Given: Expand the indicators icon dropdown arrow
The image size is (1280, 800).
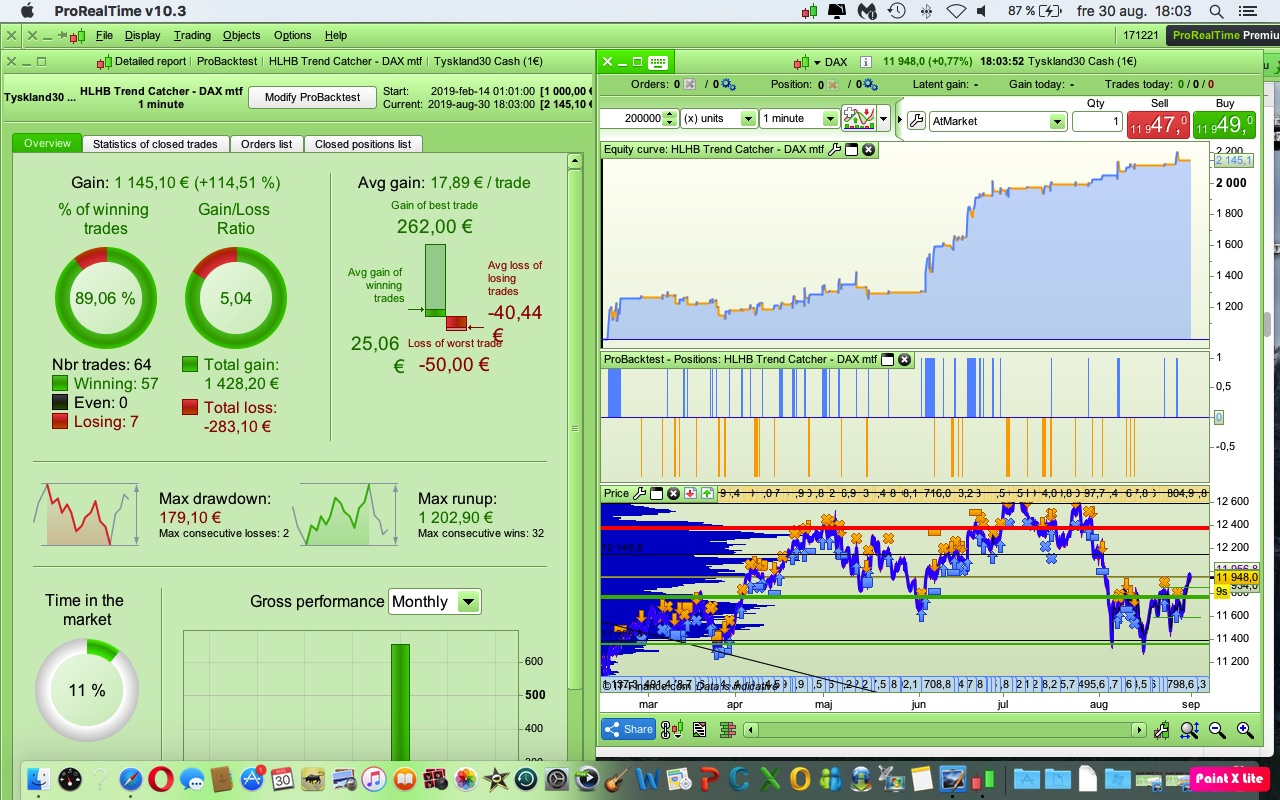Looking at the screenshot, I should pos(883,119).
